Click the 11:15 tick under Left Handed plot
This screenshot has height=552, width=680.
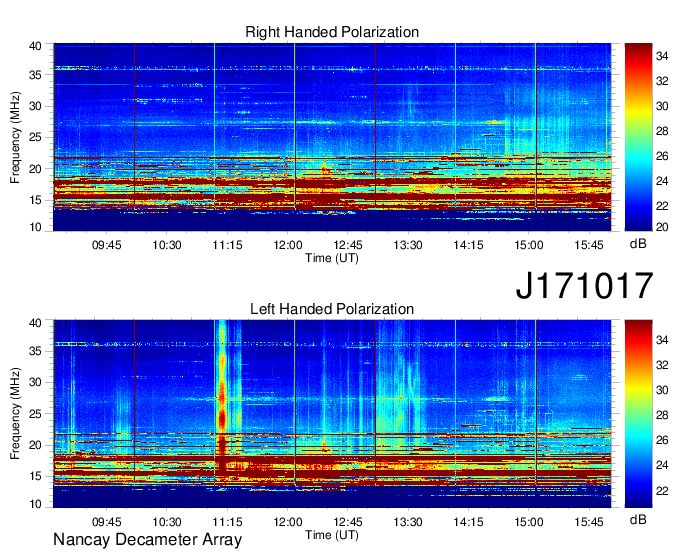coord(227,522)
